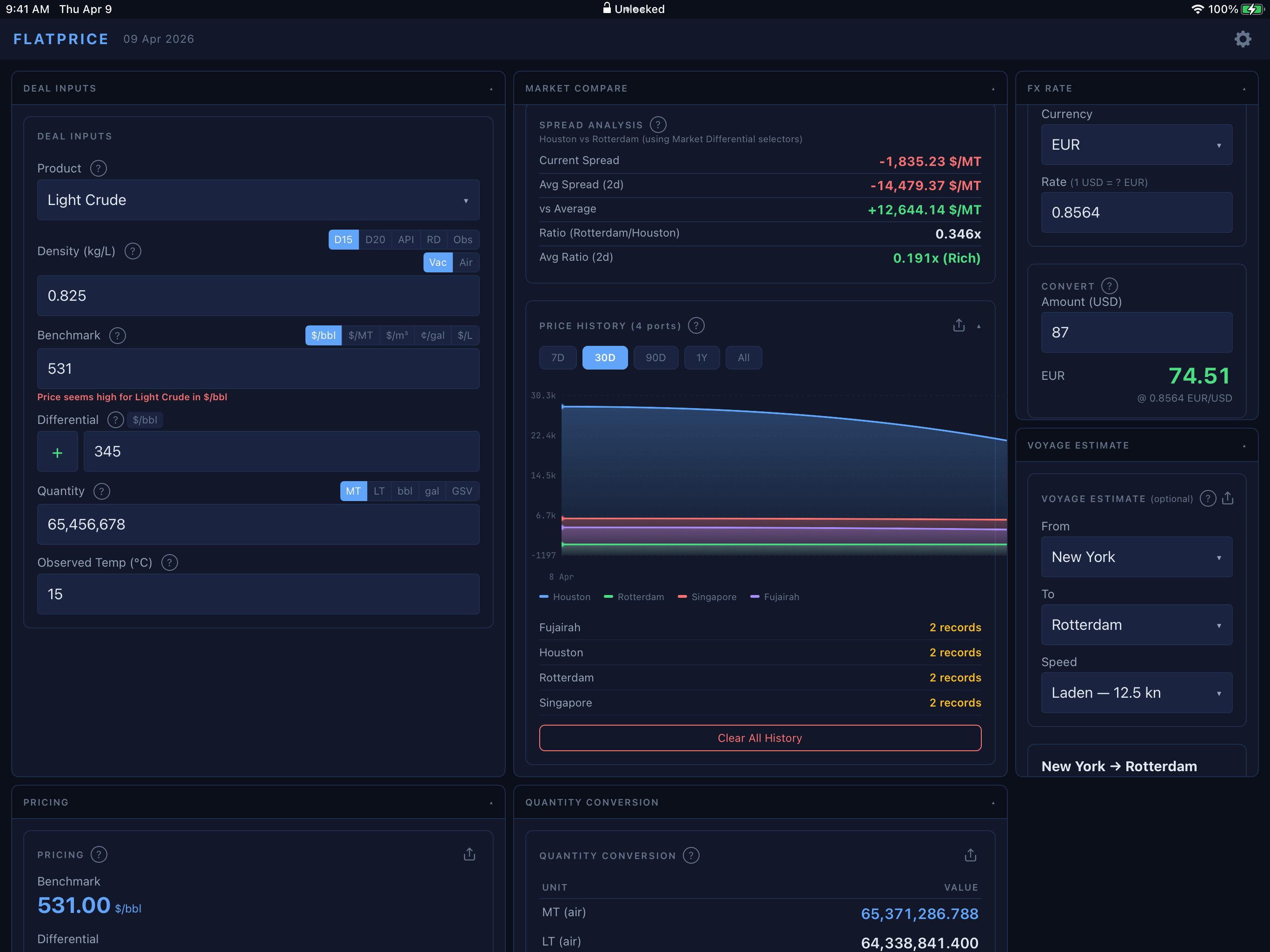1270x952 pixels.
Task: Switch density basis to Air
Action: pos(466,262)
